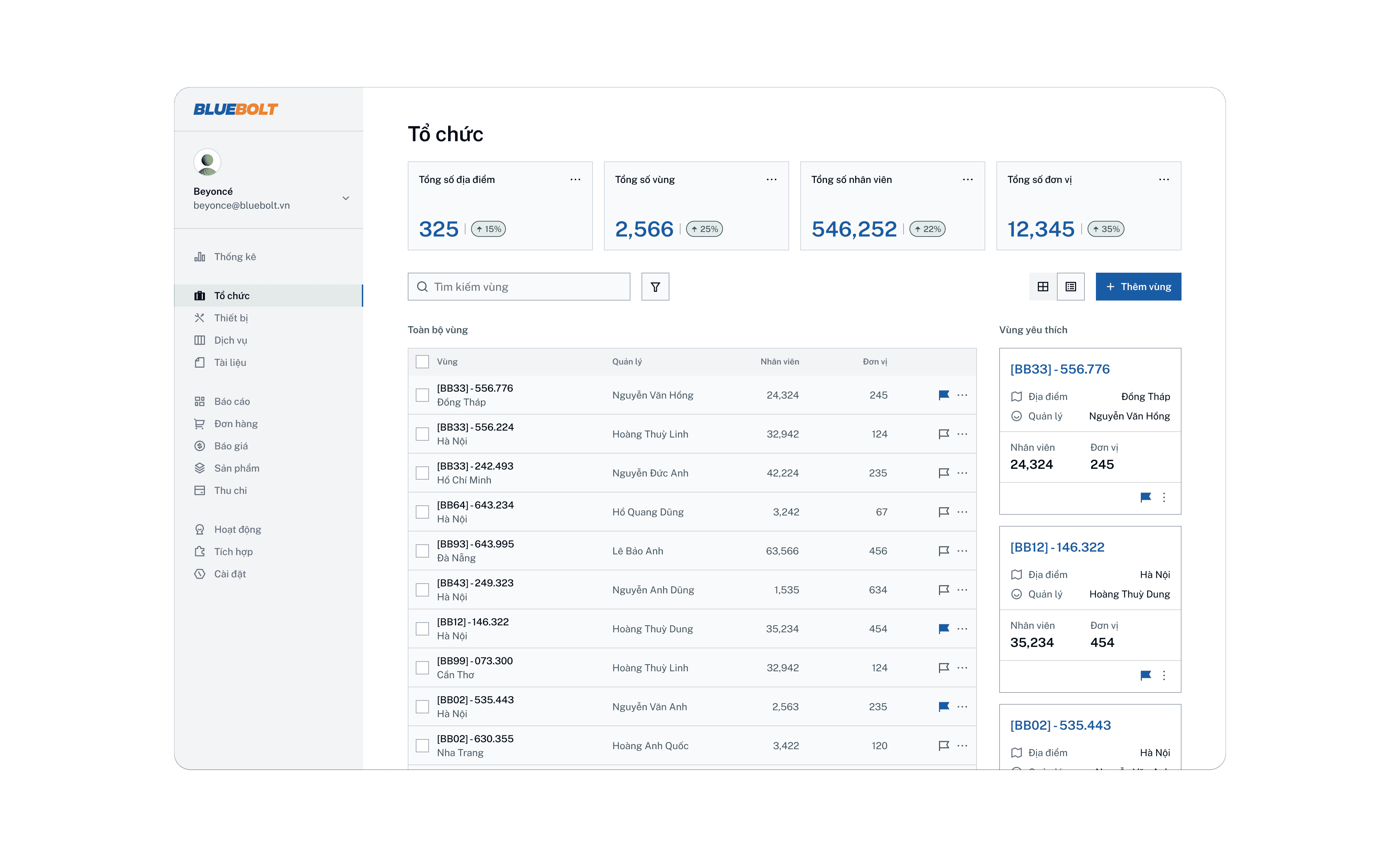Flag Hồ Quang Dũng's region as favorite
This screenshot has width=1400, height=857.
click(x=944, y=512)
